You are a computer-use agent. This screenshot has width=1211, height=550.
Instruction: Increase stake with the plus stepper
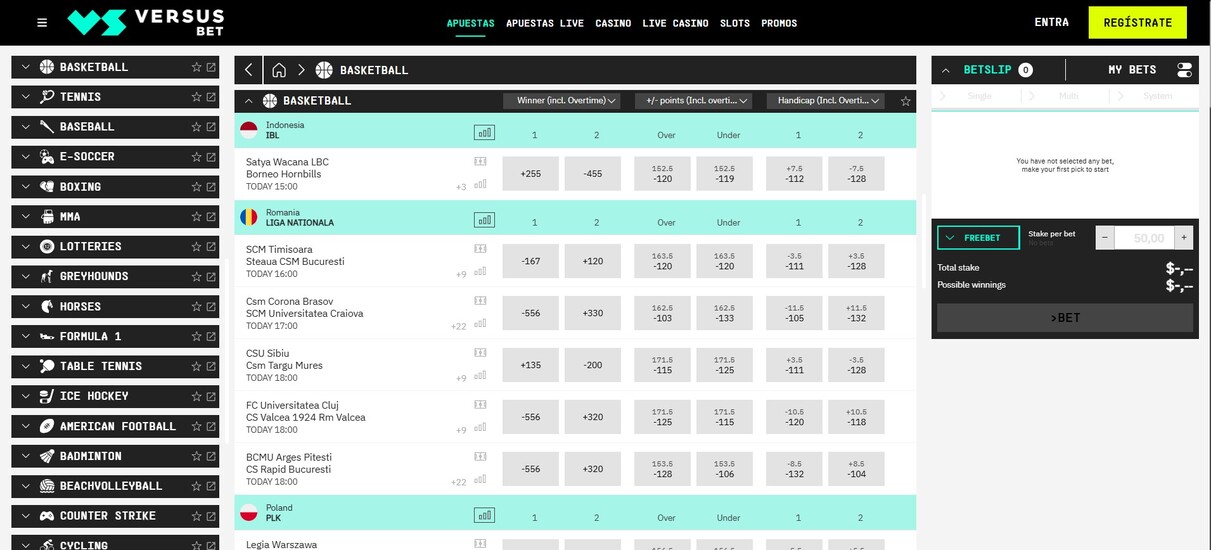pos(1184,238)
